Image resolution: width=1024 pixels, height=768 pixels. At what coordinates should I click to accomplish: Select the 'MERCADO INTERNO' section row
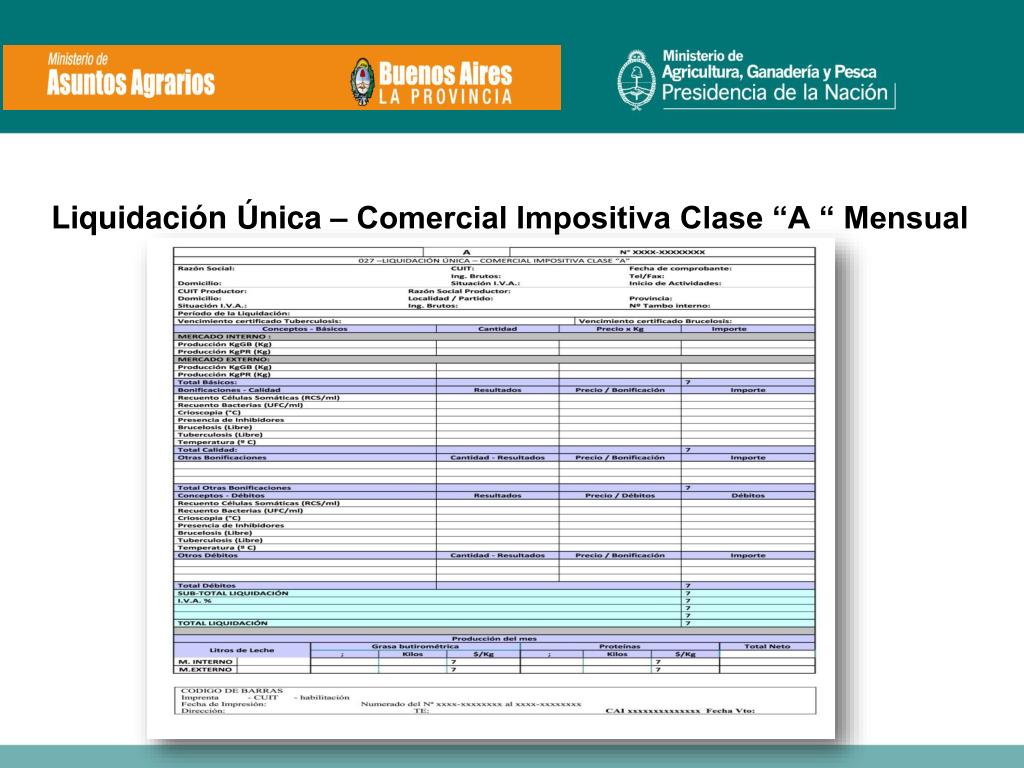tap(494, 337)
